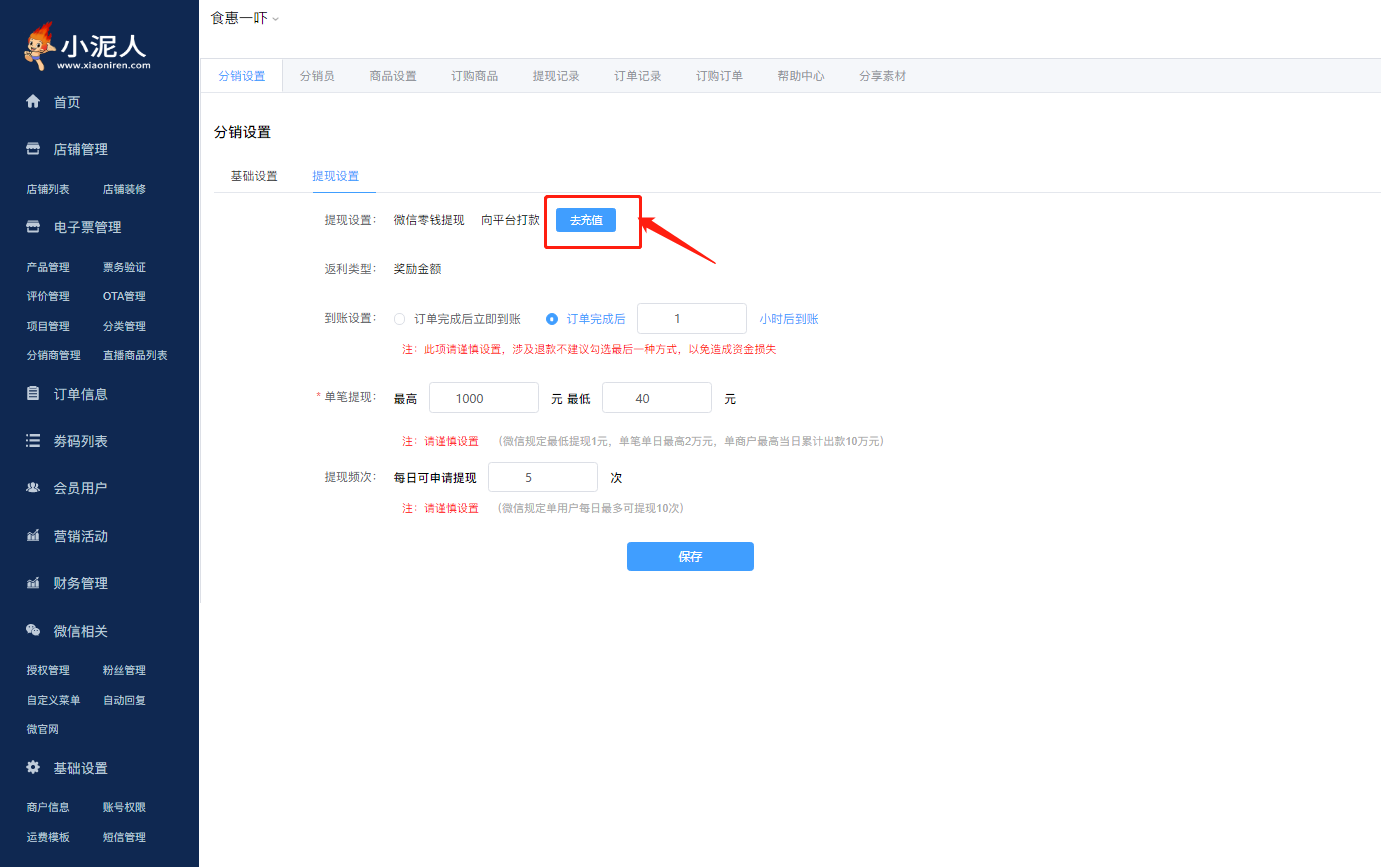
Task: Select the 订单完成后 hours radio option
Action: [552, 319]
